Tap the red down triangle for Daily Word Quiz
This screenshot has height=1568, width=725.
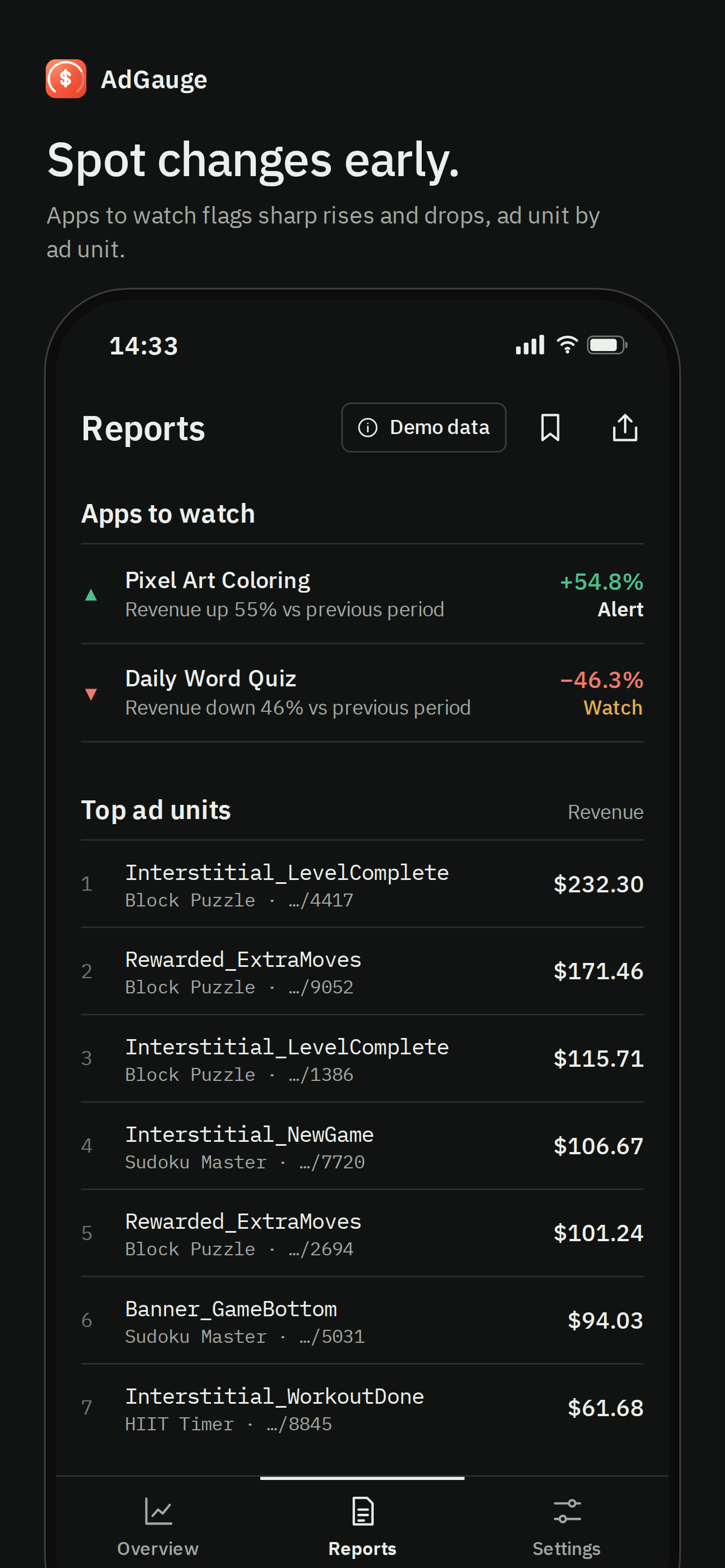point(91,694)
